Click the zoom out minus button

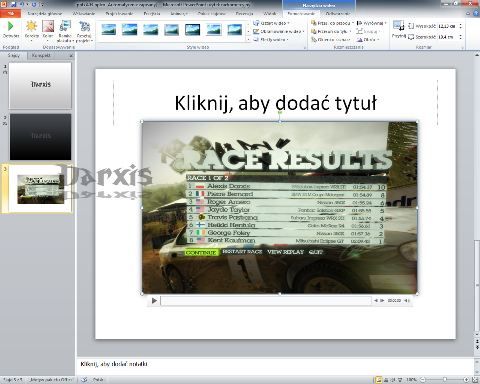pyautogui.click(x=422, y=380)
